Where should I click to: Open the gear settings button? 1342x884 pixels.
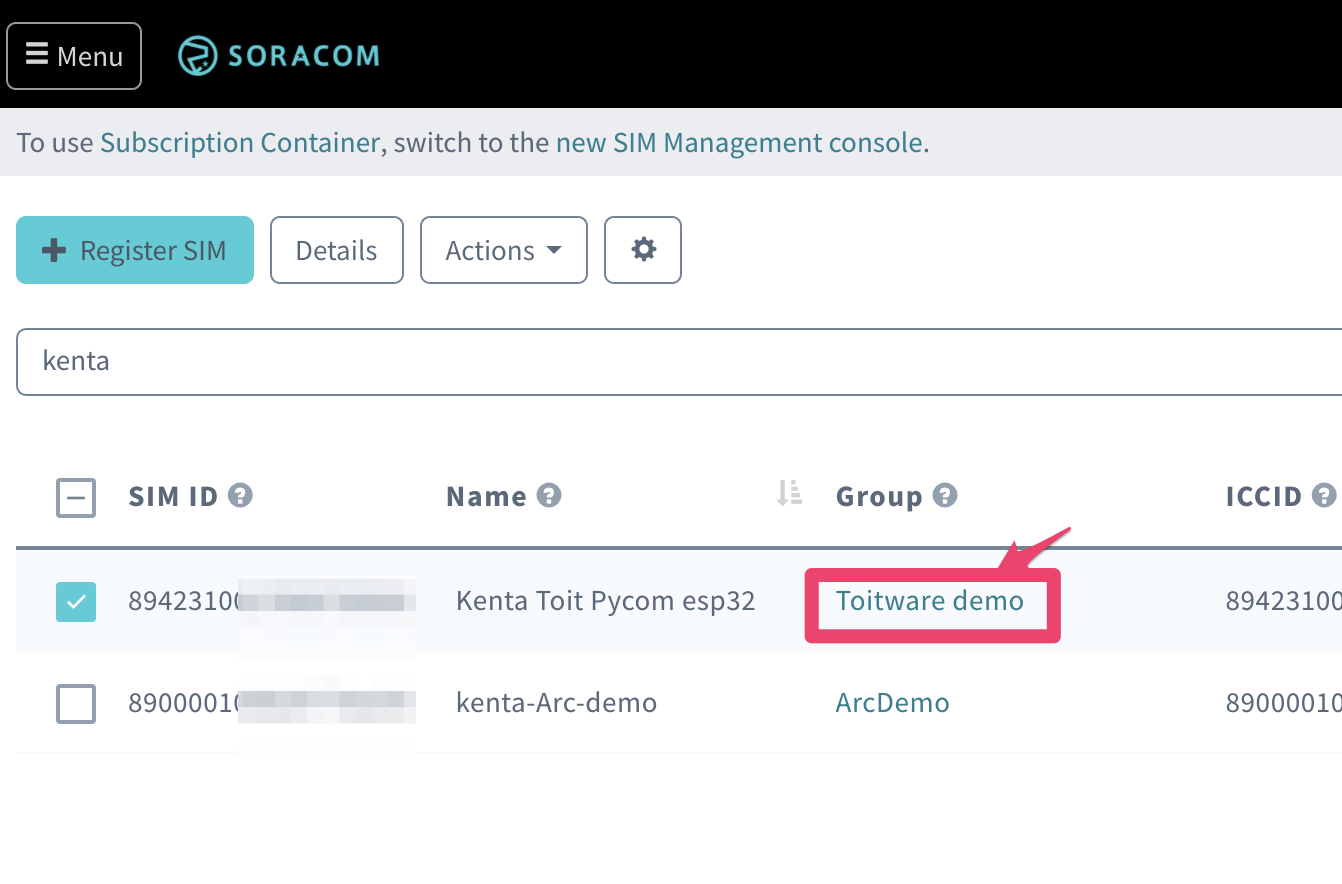[x=643, y=250]
